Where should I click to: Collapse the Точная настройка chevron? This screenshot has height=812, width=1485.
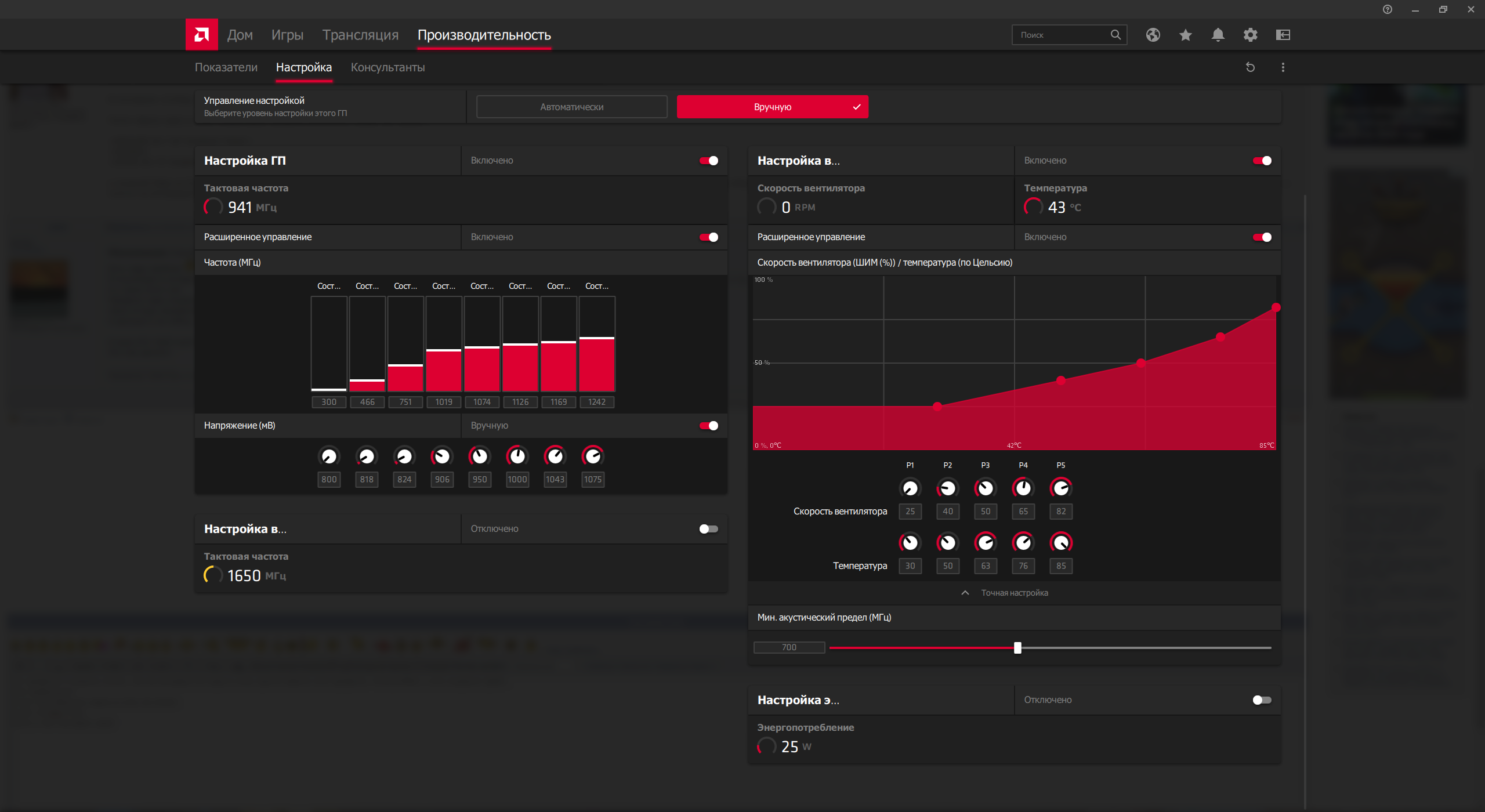point(965,593)
